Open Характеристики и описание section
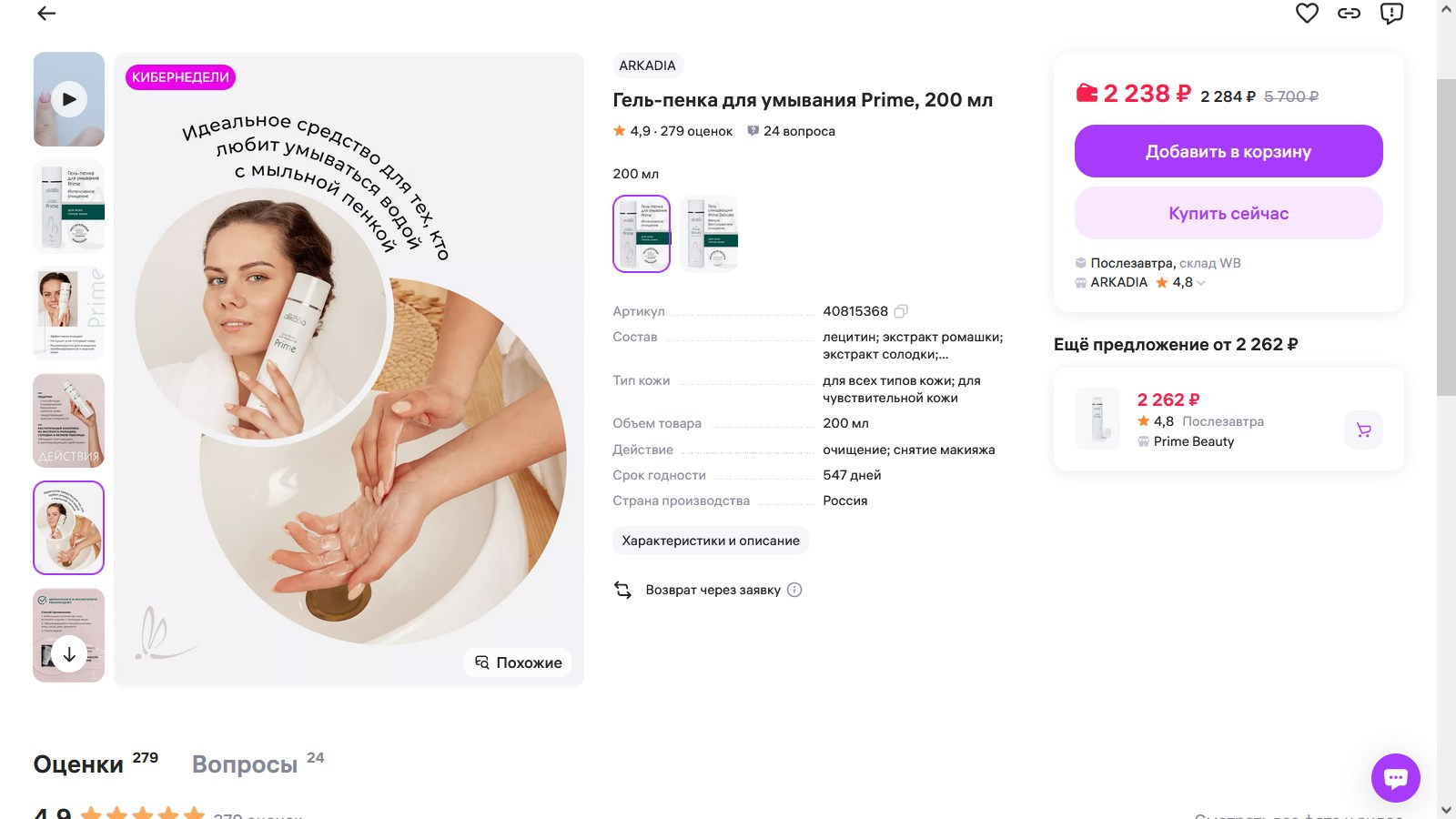The width and height of the screenshot is (1456, 819). pyautogui.click(x=710, y=540)
